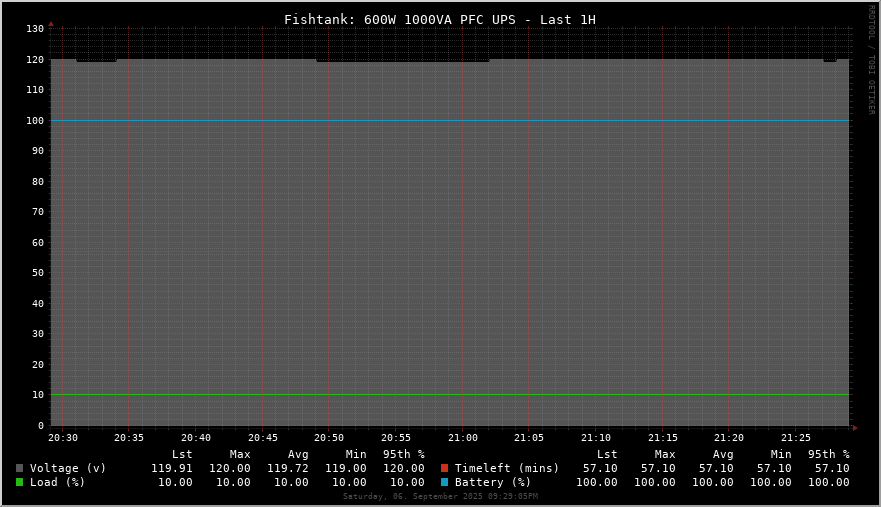Click the 0 label on the y-axis
This screenshot has width=881, height=507.
click(x=40, y=425)
